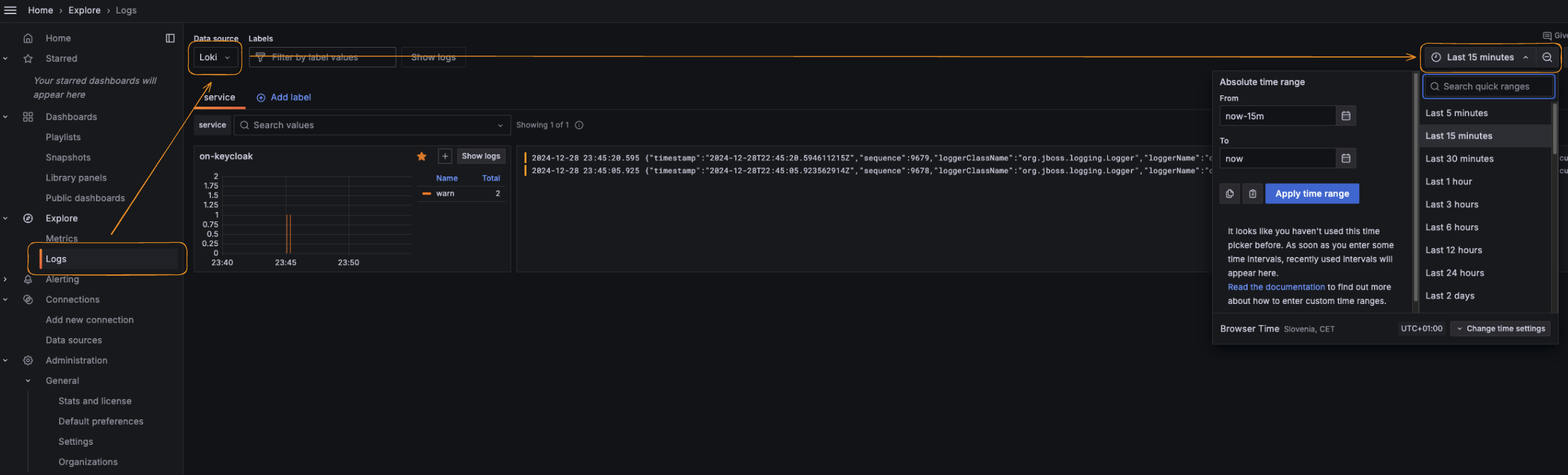
Task: Click the Connections icon in sidebar
Action: [x=28, y=299]
